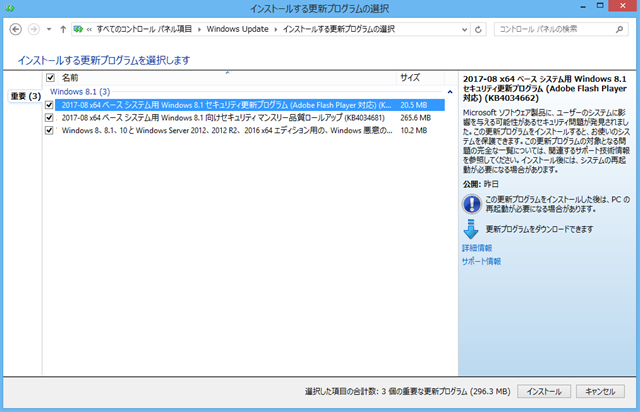Select the KB4034681 マンスリー品質ロールアップ row
The width and height of the screenshot is (640, 412).
pyautogui.click(x=250, y=118)
